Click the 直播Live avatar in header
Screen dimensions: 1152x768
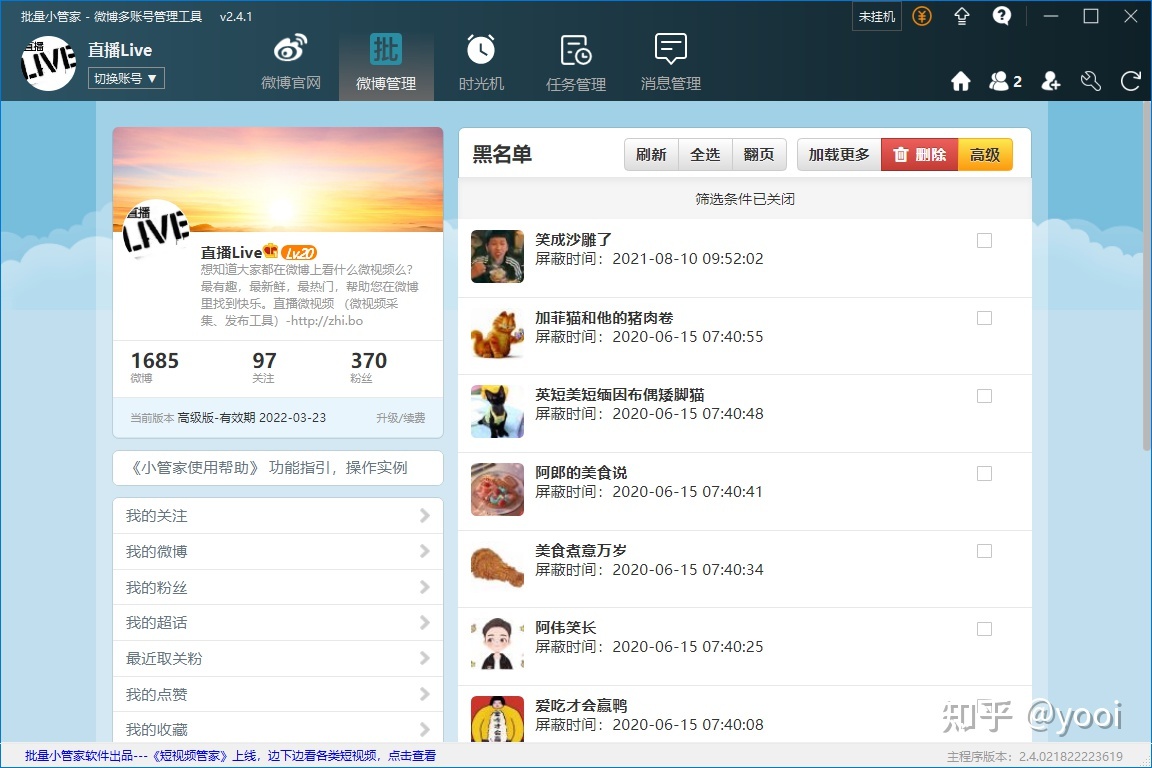48,63
